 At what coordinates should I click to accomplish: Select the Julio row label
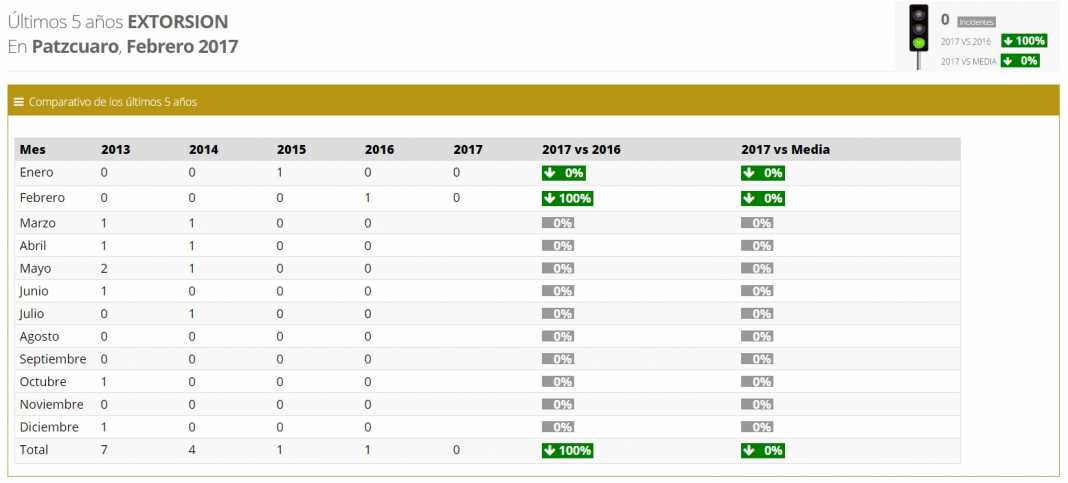31,314
